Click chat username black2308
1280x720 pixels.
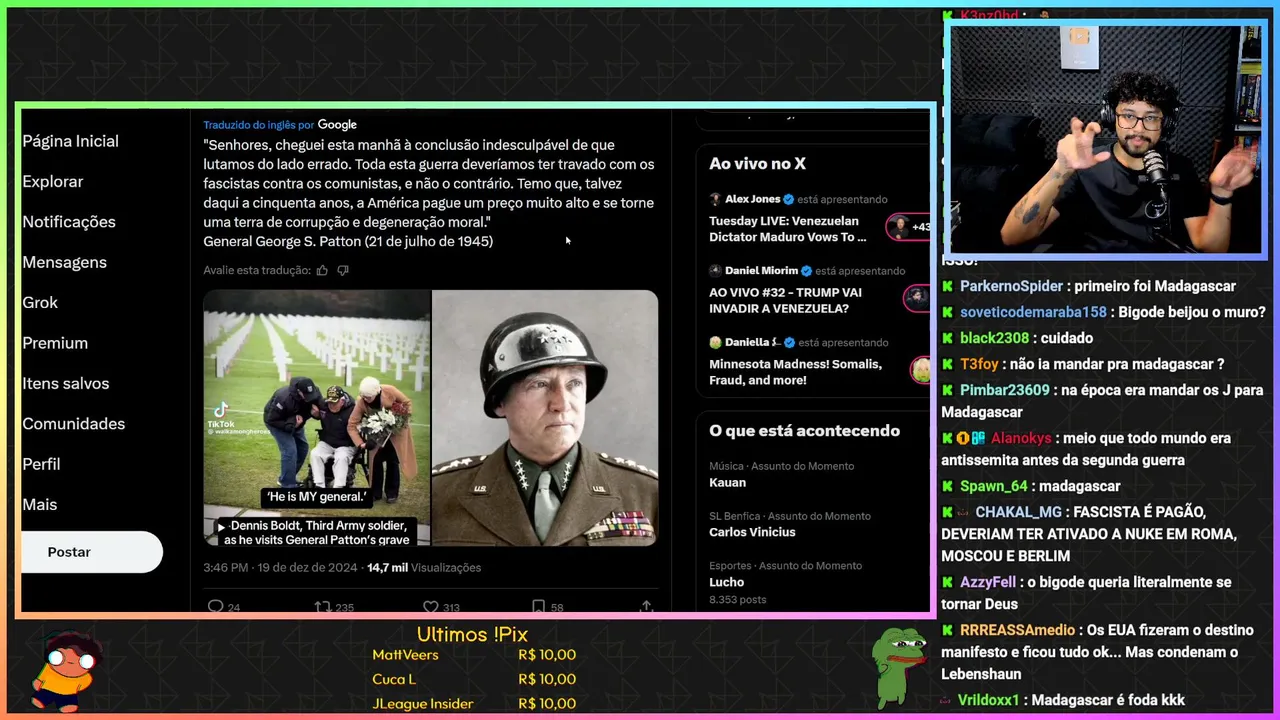(993, 338)
